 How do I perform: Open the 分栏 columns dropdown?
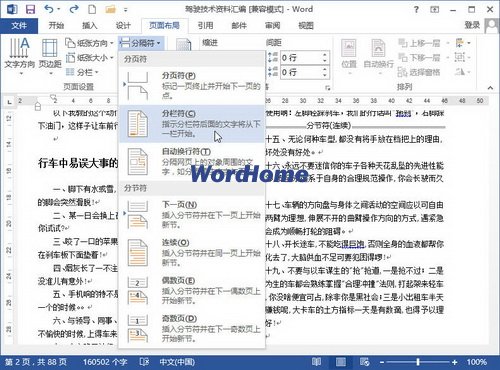(82, 72)
